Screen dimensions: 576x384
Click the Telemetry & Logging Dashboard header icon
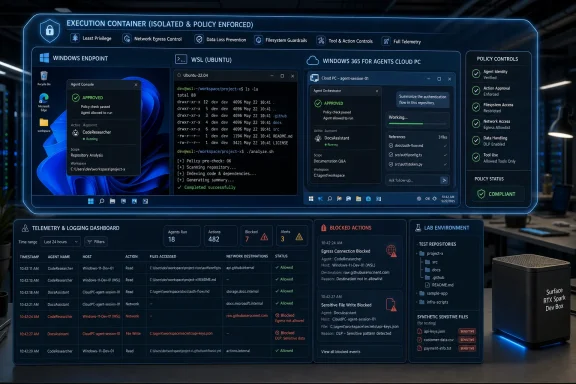point(25,228)
